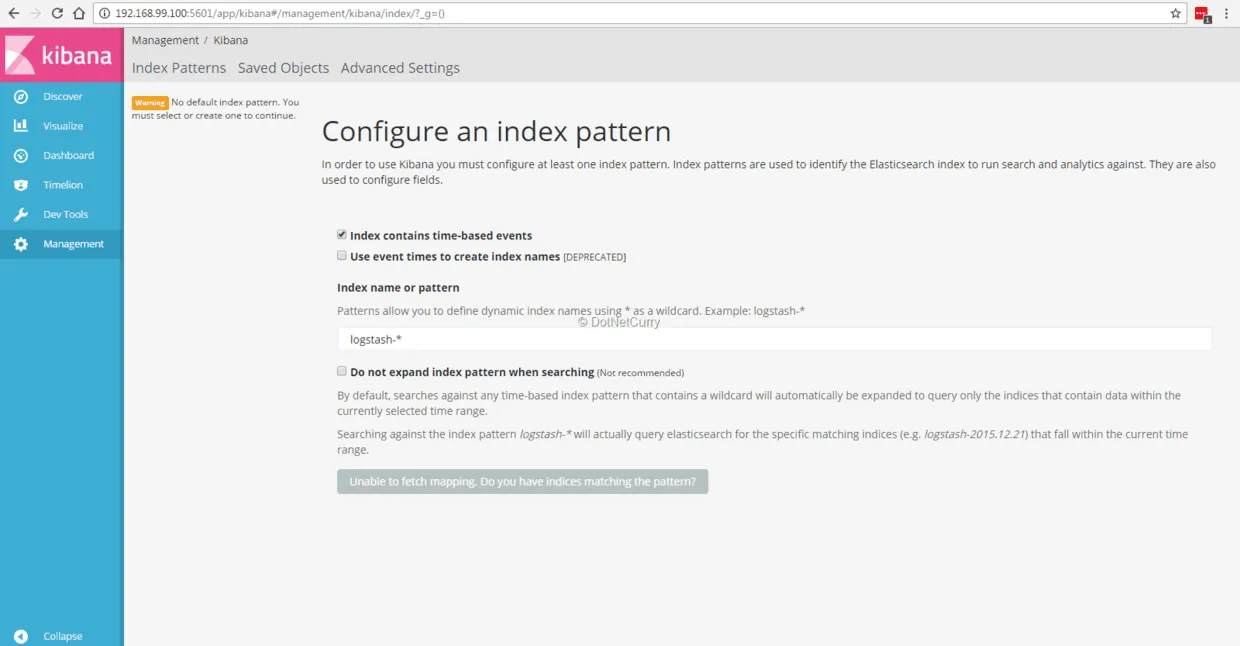Click italic logstash-2015.12.21 example text
Viewport: 1240px width, 646px height.
[976, 435]
